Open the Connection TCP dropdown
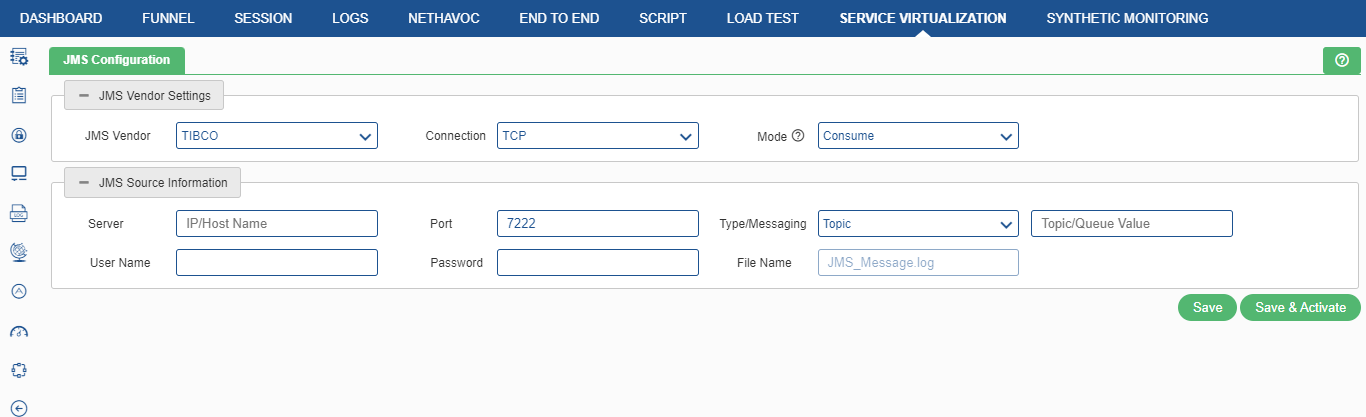Image resolution: width=1366 pixels, height=417 pixels. click(598, 136)
